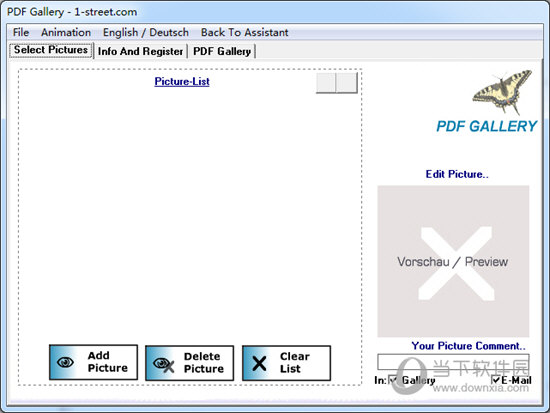
Task: Open the Animation menu
Action: coord(66,32)
